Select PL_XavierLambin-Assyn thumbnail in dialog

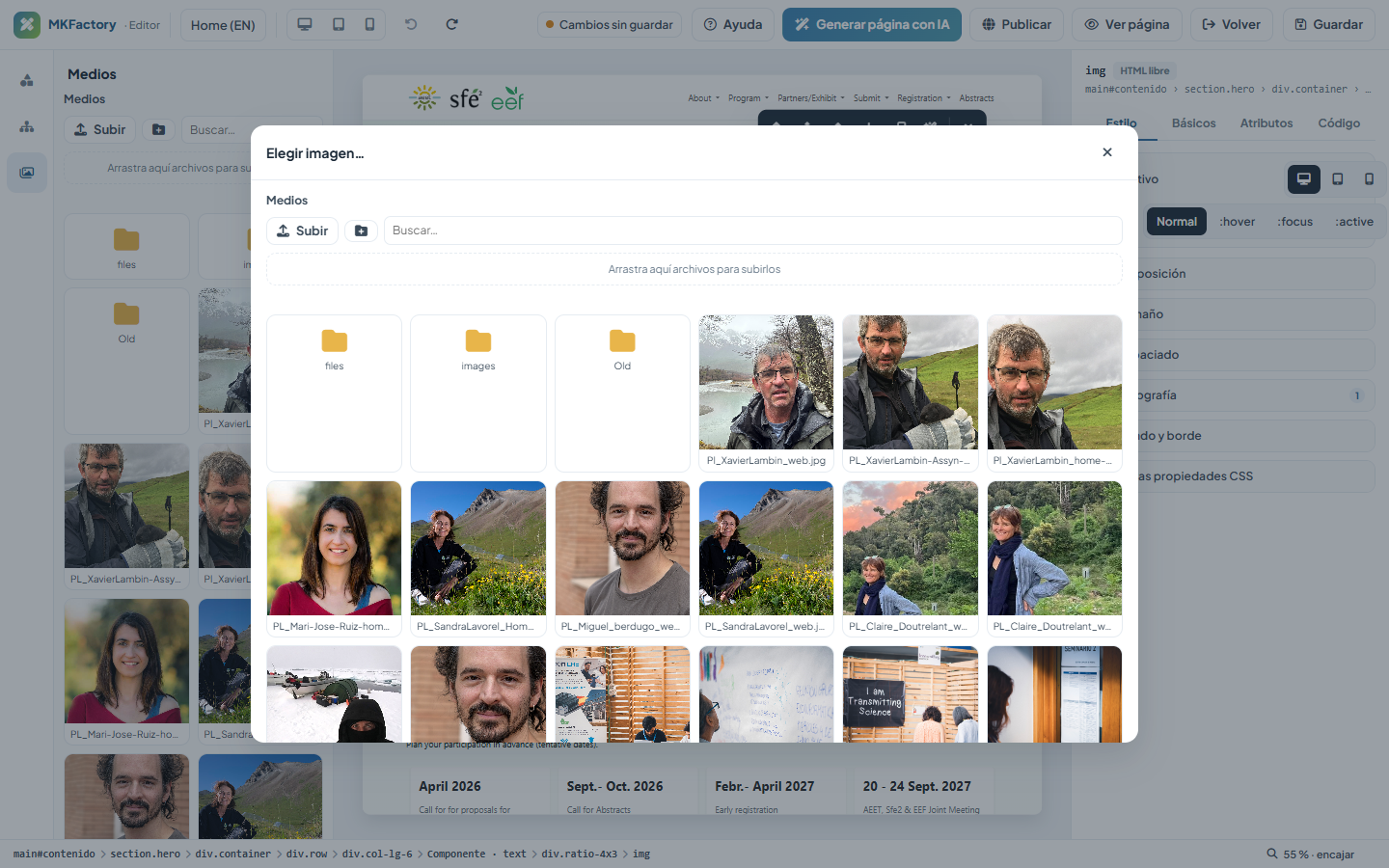tap(911, 393)
